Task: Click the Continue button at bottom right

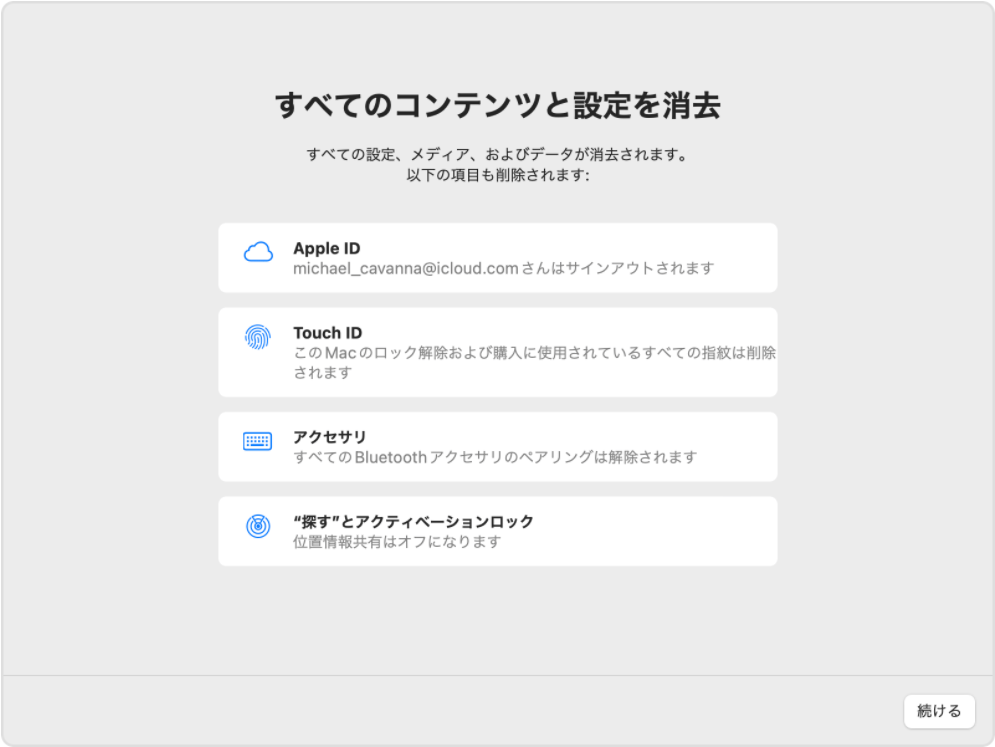Action: [939, 711]
